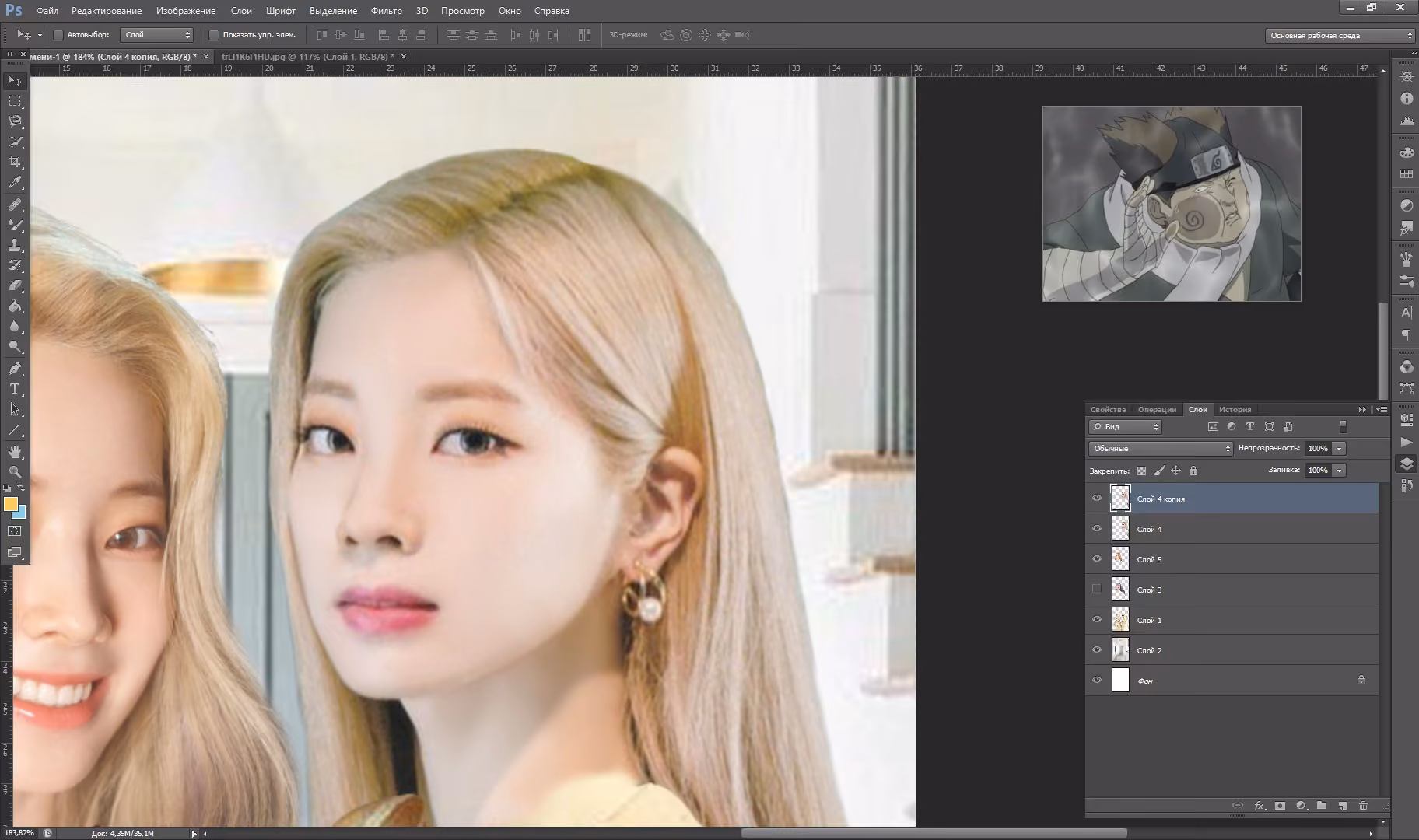The image size is (1419, 840).
Task: Hide the Слой 2 layer
Action: click(1097, 650)
